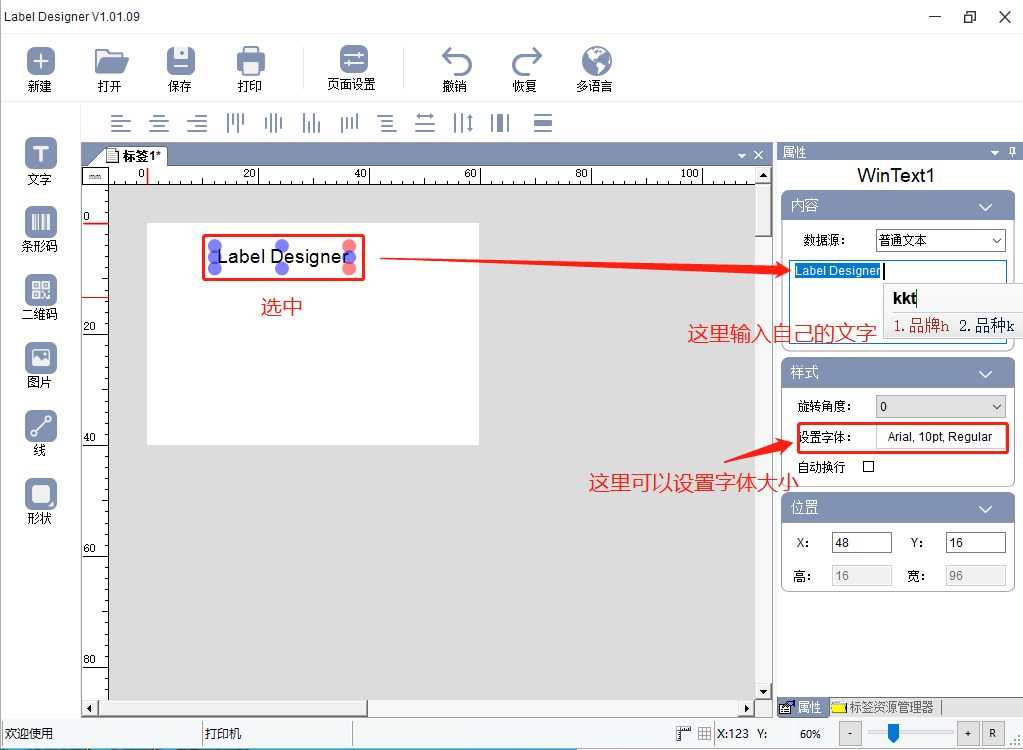Screen dimensions: 1023x750
Task: Click horizontal scrollbar right arrow
Action: coord(746,708)
